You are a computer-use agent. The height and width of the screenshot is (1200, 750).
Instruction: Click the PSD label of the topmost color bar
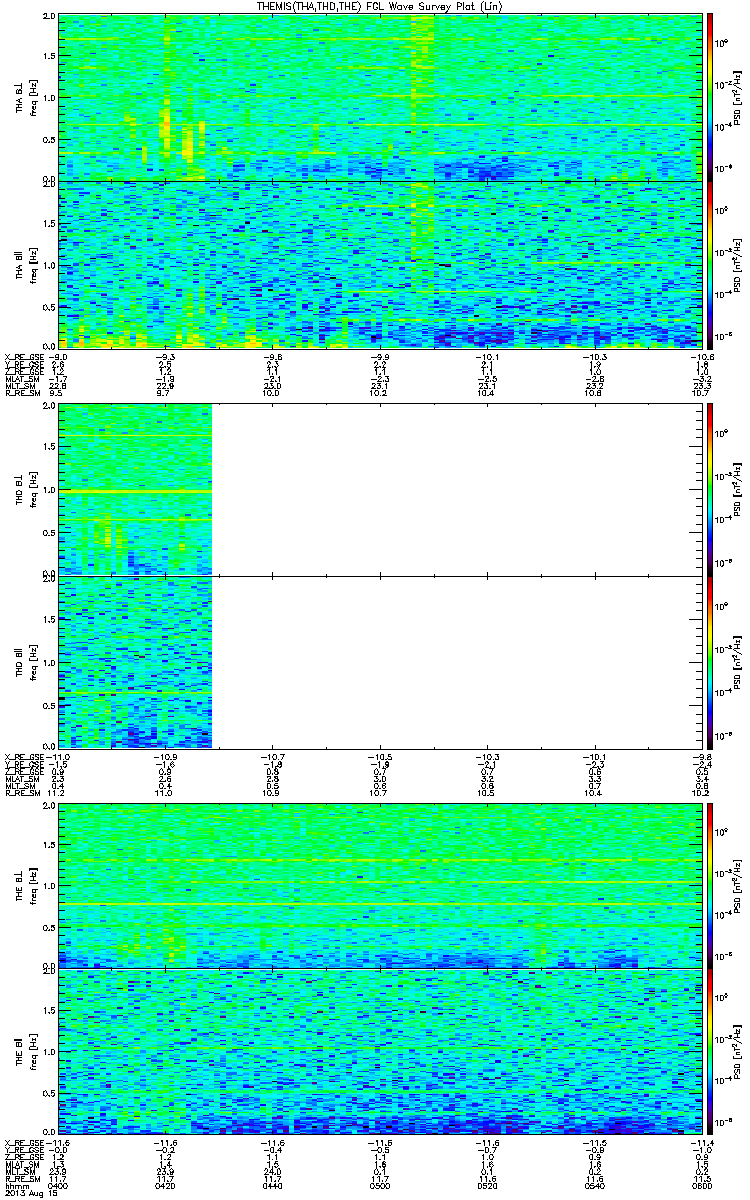pyautogui.click(x=736, y=97)
